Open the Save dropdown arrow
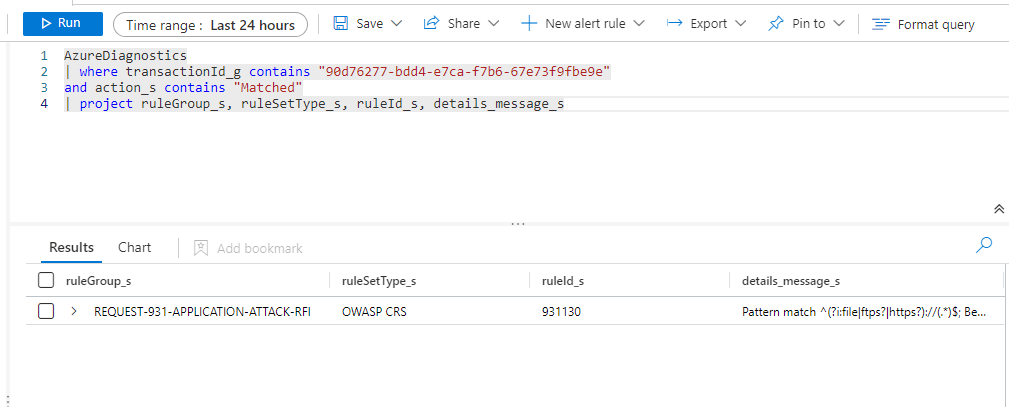Screen dimensions: 1009x407 click(x=396, y=24)
